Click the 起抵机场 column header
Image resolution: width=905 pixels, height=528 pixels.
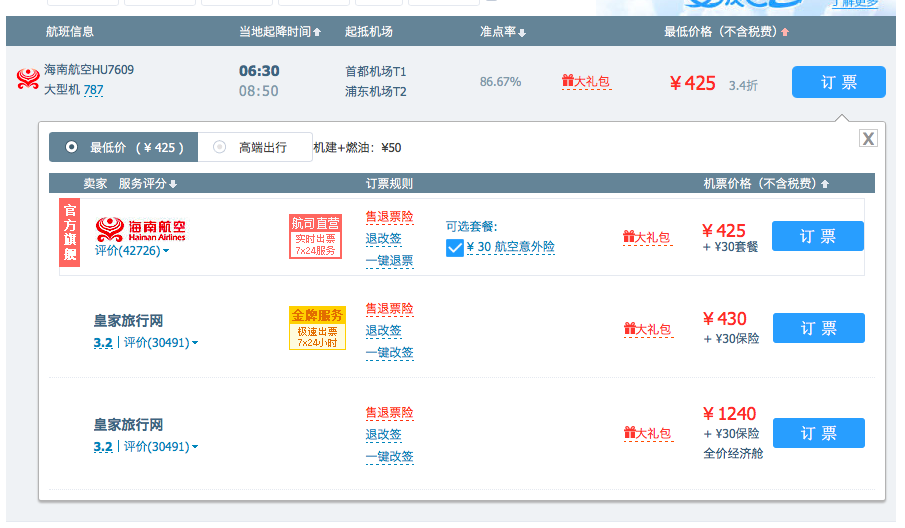point(369,32)
